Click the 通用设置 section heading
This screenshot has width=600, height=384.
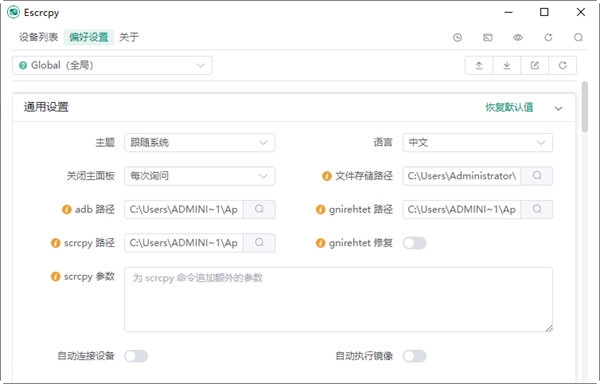46,107
